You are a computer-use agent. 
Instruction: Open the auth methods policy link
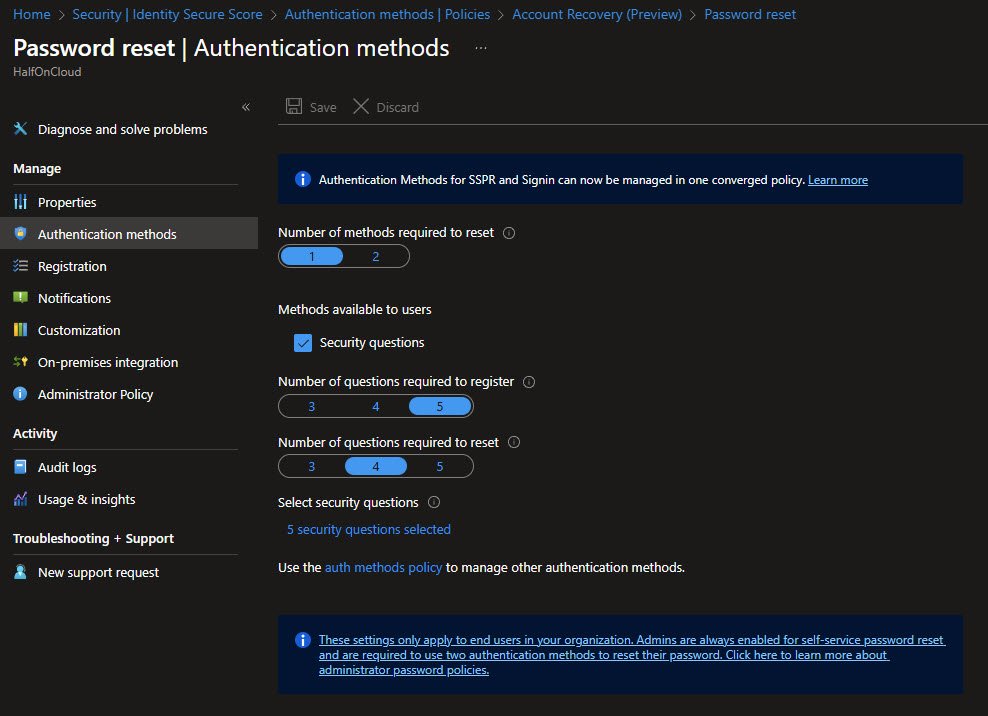[x=383, y=567]
